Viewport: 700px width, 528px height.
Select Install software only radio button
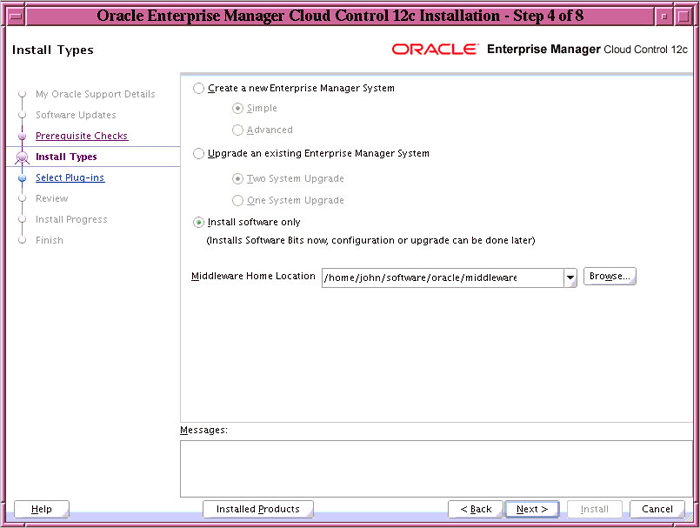(x=199, y=222)
